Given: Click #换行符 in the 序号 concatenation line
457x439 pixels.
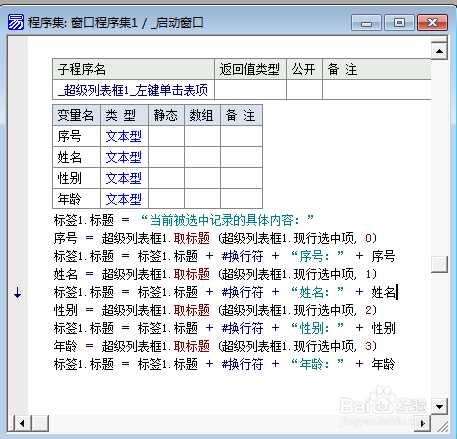Looking at the screenshot, I should click(x=242, y=256).
